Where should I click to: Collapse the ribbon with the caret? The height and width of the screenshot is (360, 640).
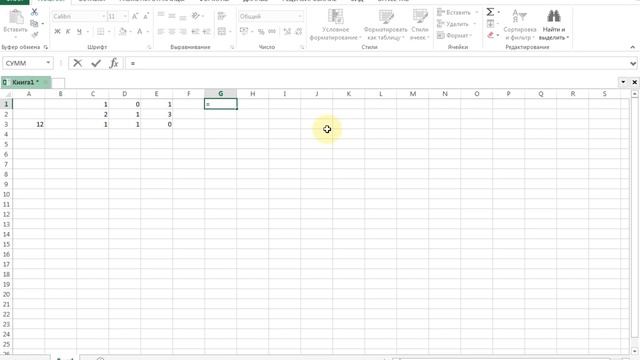[x=632, y=47]
